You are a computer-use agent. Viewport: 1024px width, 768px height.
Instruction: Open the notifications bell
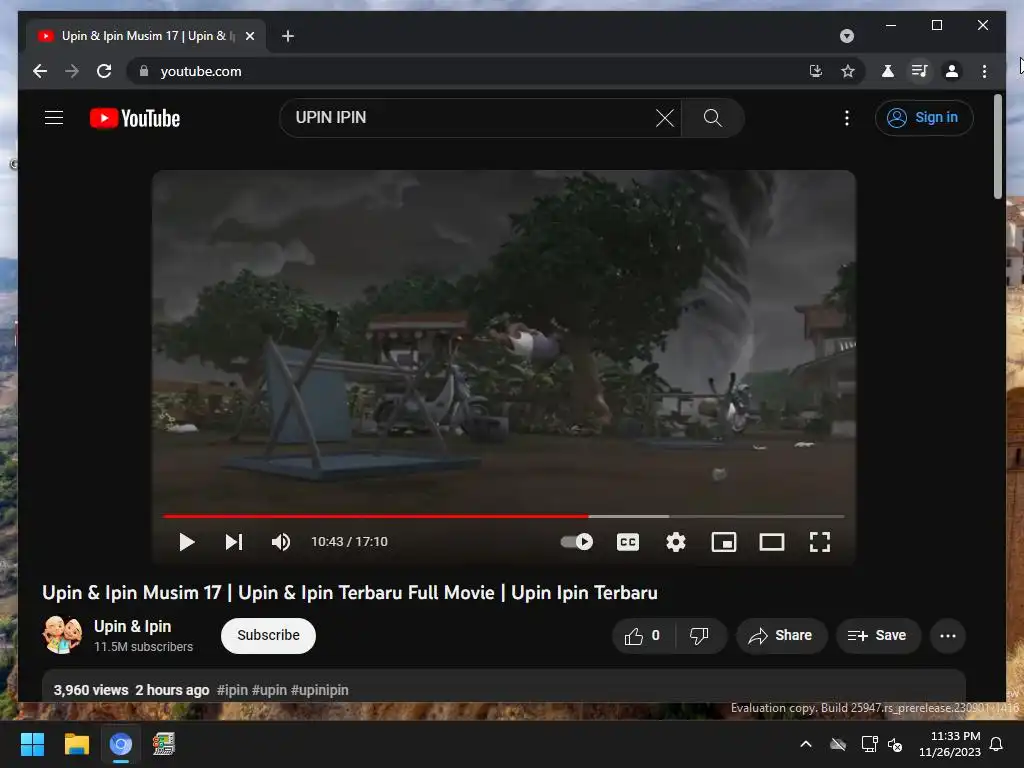tap(996, 744)
